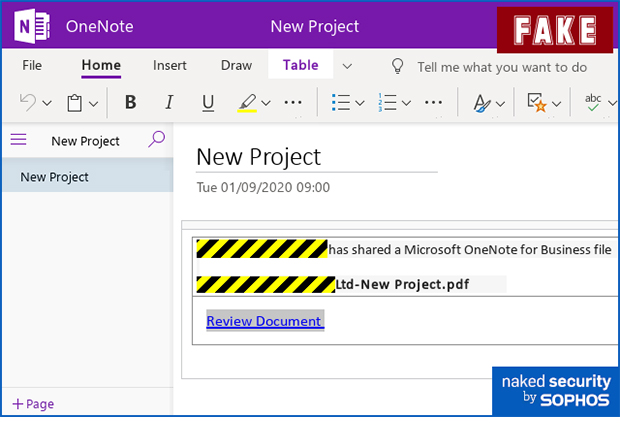620x445 pixels.
Task: Click the New Project title in the header bar
Action: click(x=315, y=27)
